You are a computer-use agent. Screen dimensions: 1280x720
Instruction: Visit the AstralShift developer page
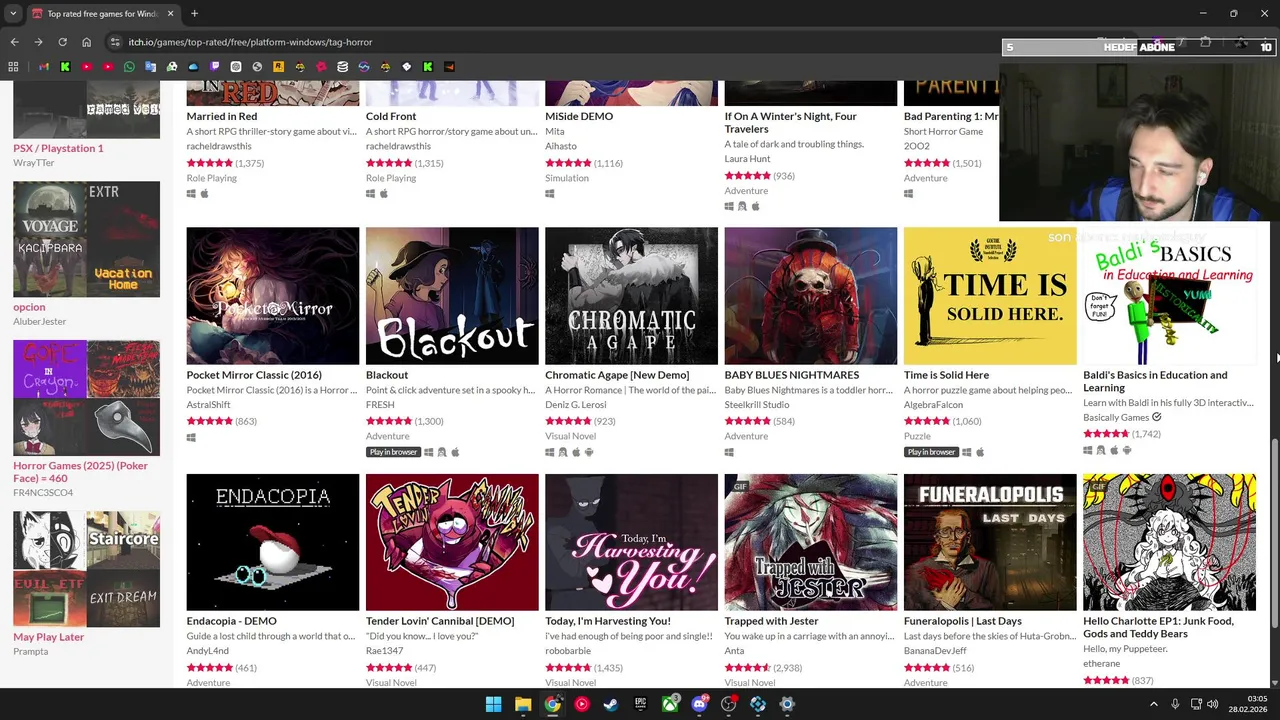(208, 405)
